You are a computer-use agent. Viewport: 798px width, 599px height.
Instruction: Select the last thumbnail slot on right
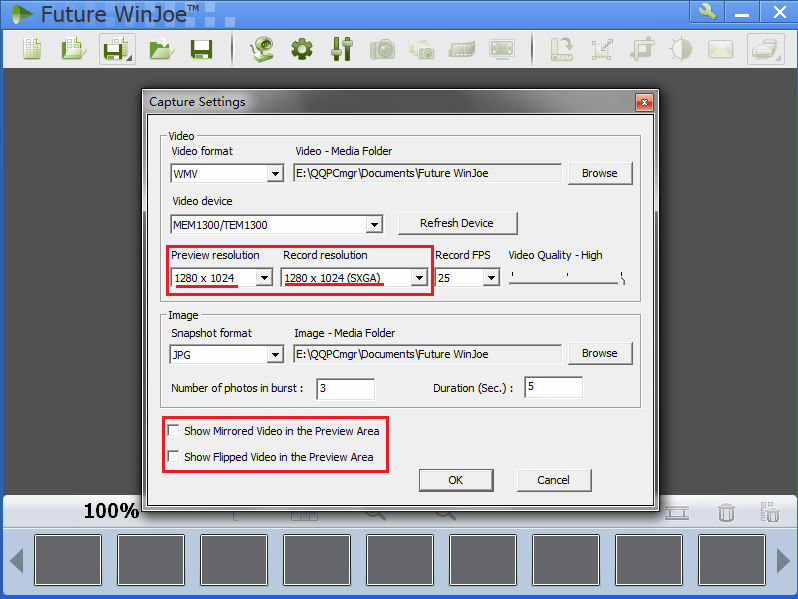pyautogui.click(x=732, y=560)
